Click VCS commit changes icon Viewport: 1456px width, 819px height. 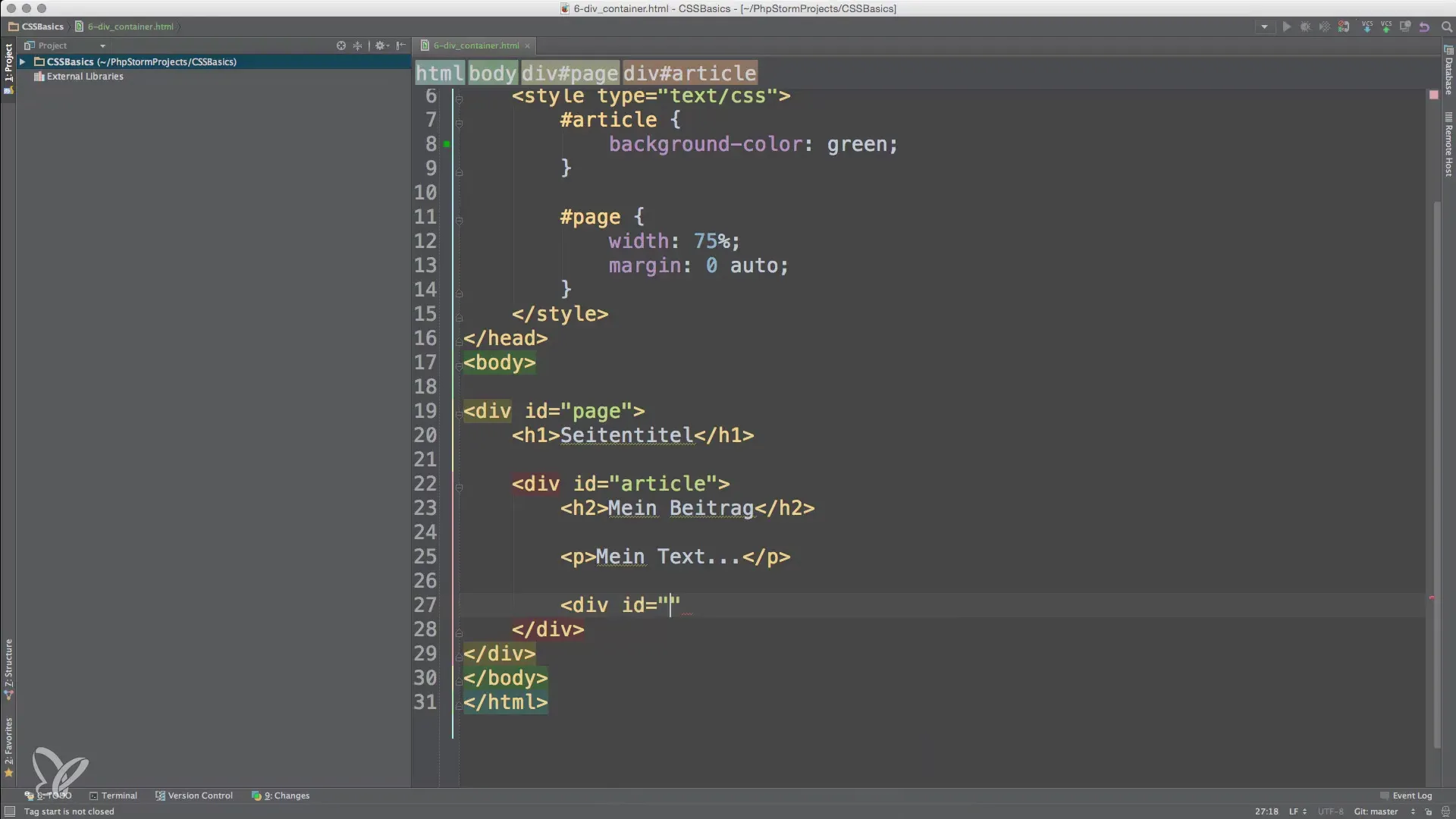pos(1386,27)
